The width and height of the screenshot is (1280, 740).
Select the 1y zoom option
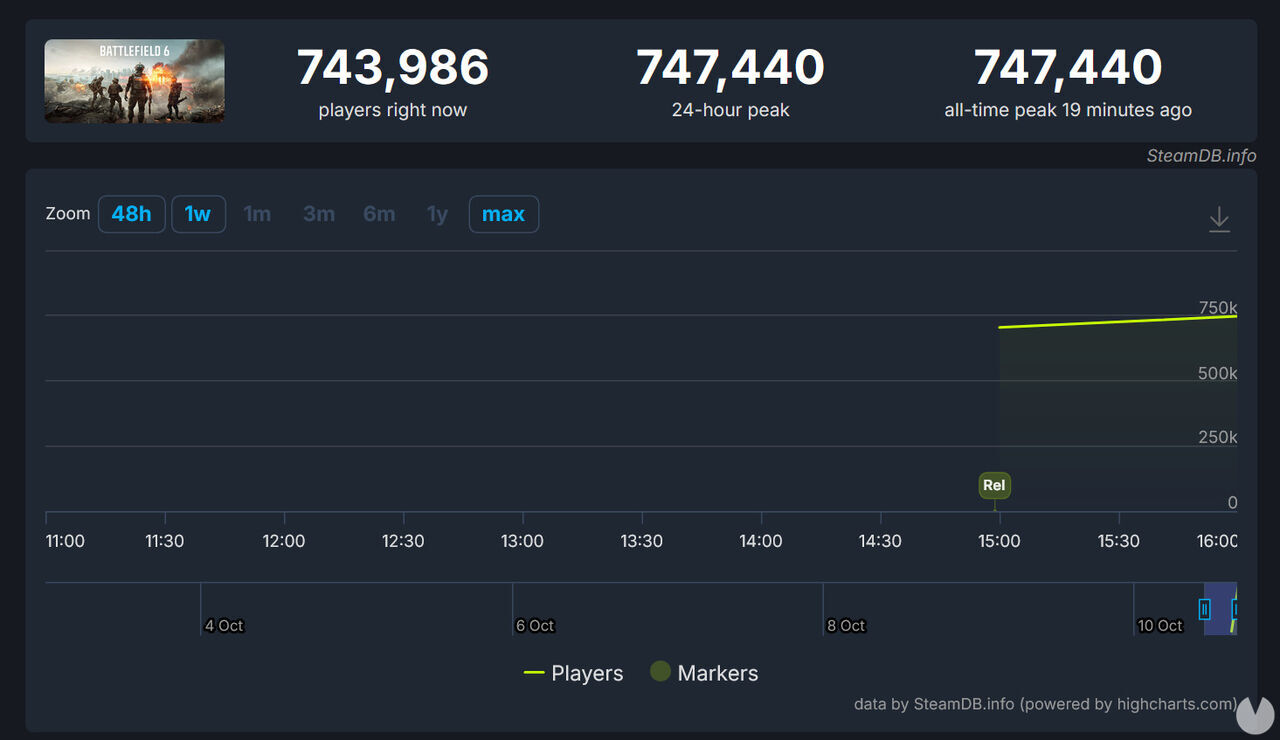click(438, 214)
